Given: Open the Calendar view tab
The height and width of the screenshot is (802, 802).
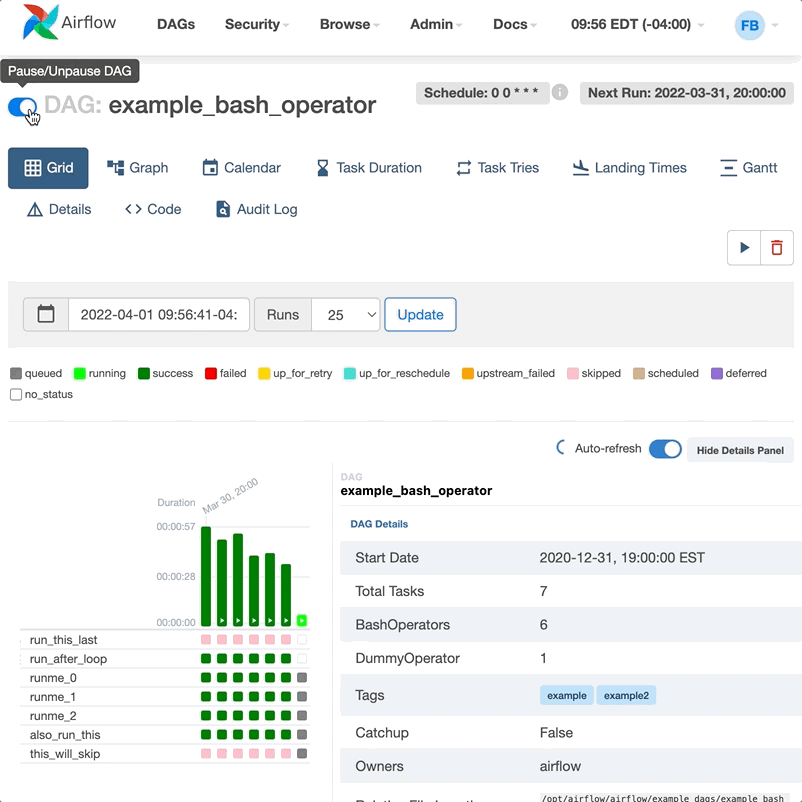Looking at the screenshot, I should pyautogui.click(x=242, y=168).
